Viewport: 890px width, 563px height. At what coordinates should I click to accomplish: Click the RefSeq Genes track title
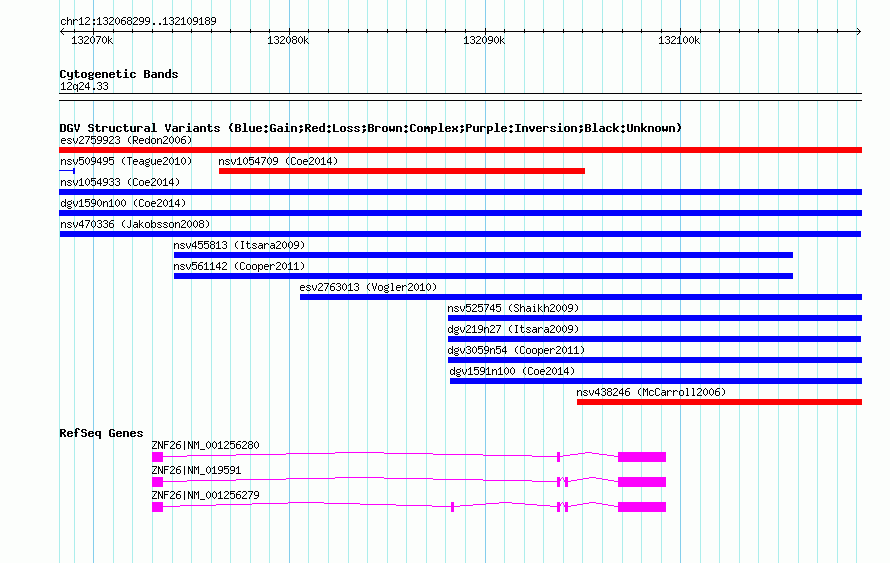pos(101,433)
